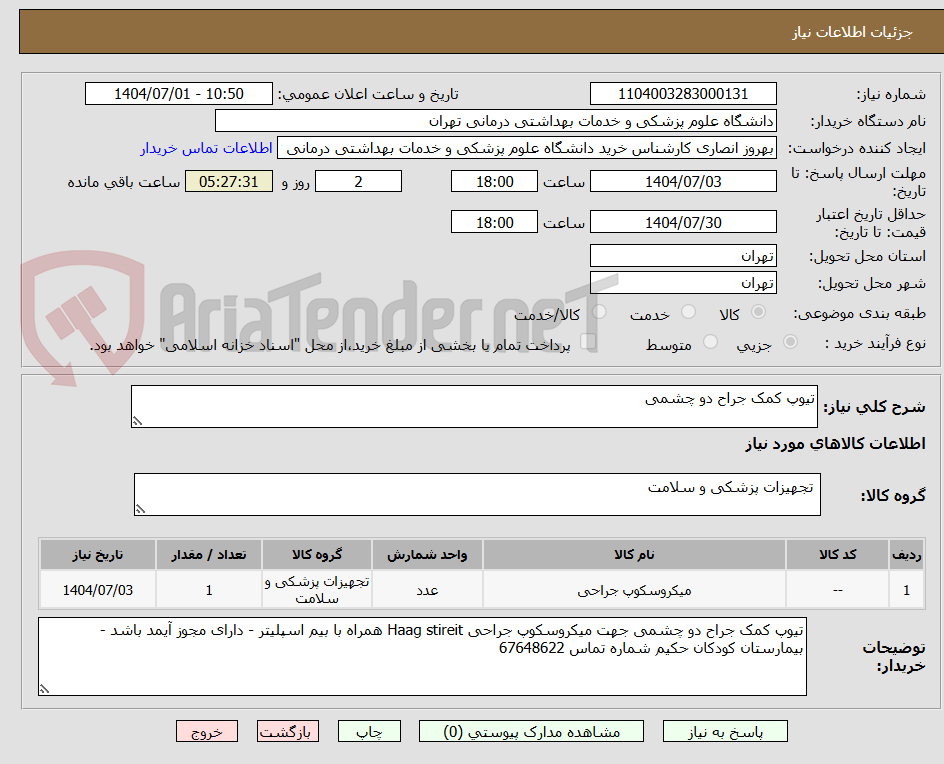Select the کالا/خدمت radio option
The image size is (944, 764).
coord(598,311)
